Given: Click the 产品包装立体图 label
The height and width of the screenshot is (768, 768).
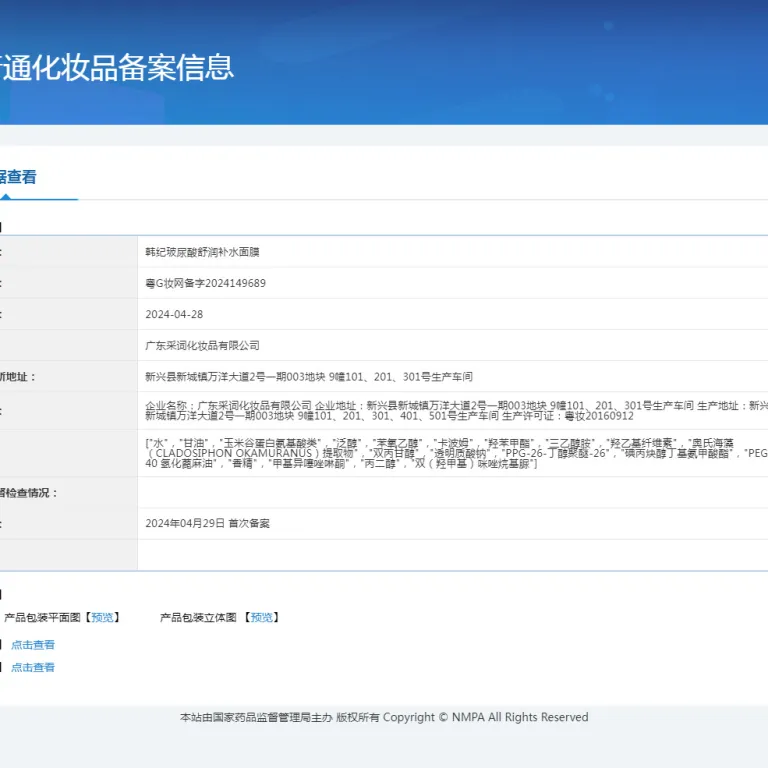Looking at the screenshot, I should click(198, 618).
